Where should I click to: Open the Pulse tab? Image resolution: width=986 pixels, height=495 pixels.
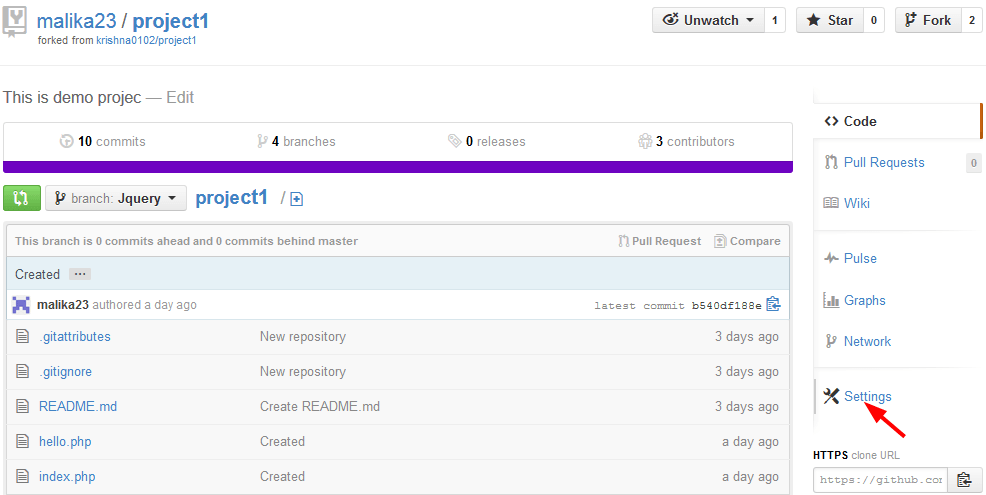pyautogui.click(x=860, y=258)
